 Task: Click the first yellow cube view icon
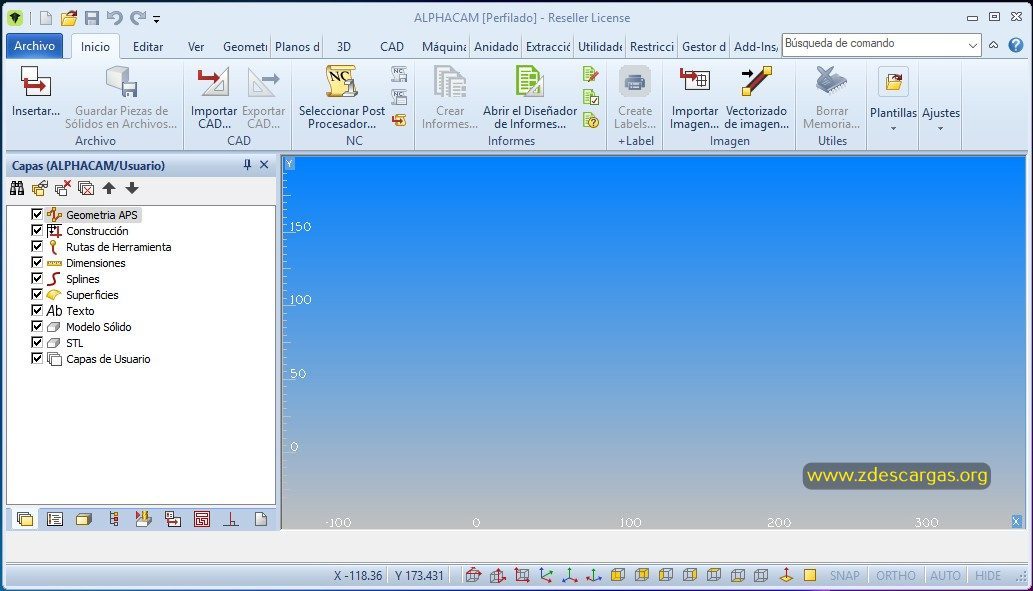click(617, 575)
